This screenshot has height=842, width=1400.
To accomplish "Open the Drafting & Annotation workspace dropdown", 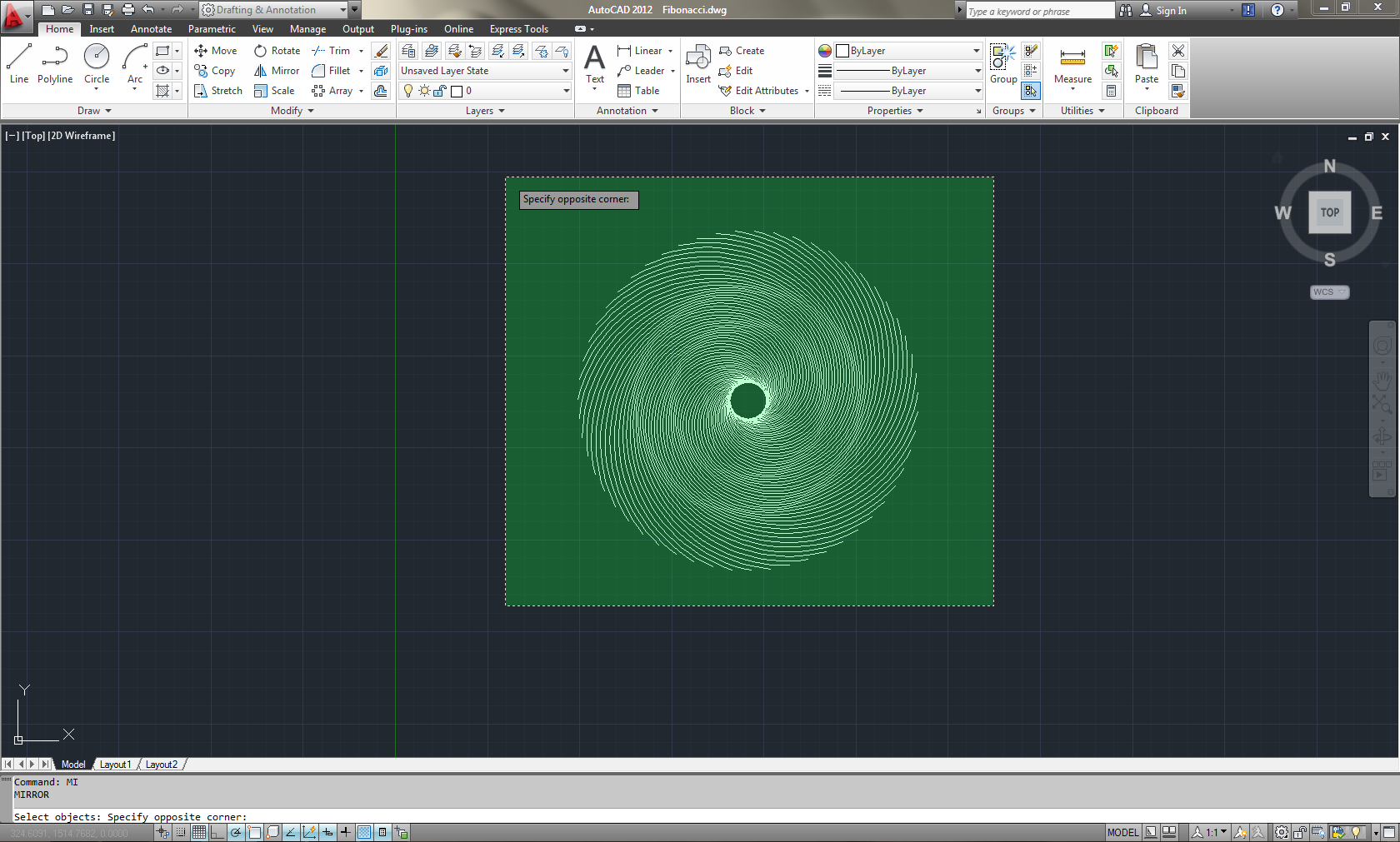I will point(274,10).
